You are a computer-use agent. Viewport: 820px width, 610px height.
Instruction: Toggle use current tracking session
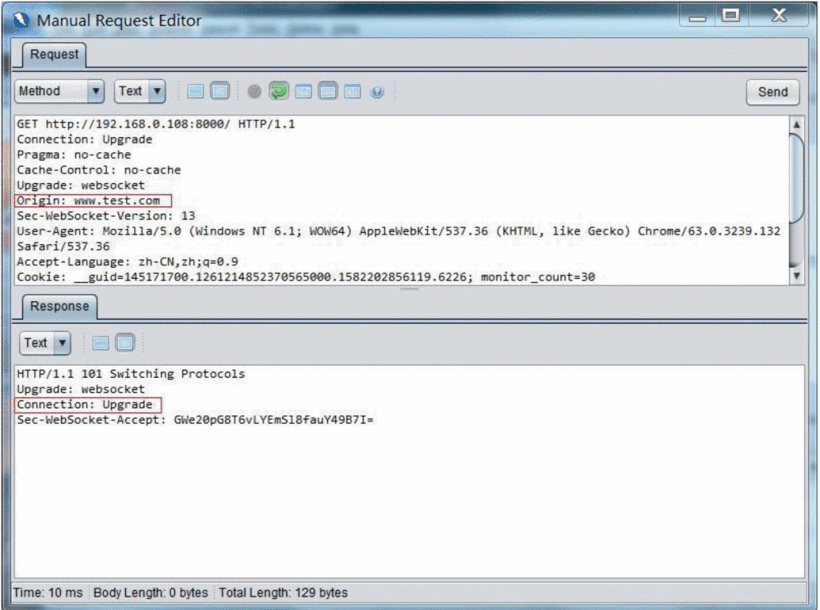pyautogui.click(x=254, y=92)
